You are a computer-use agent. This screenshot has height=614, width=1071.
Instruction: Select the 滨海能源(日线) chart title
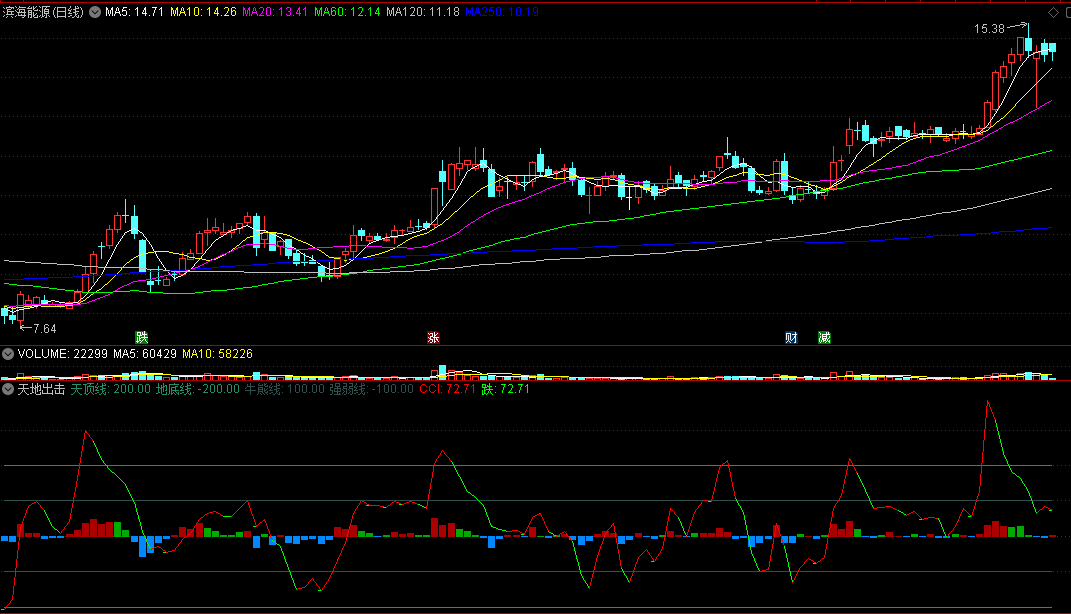(x=43, y=12)
